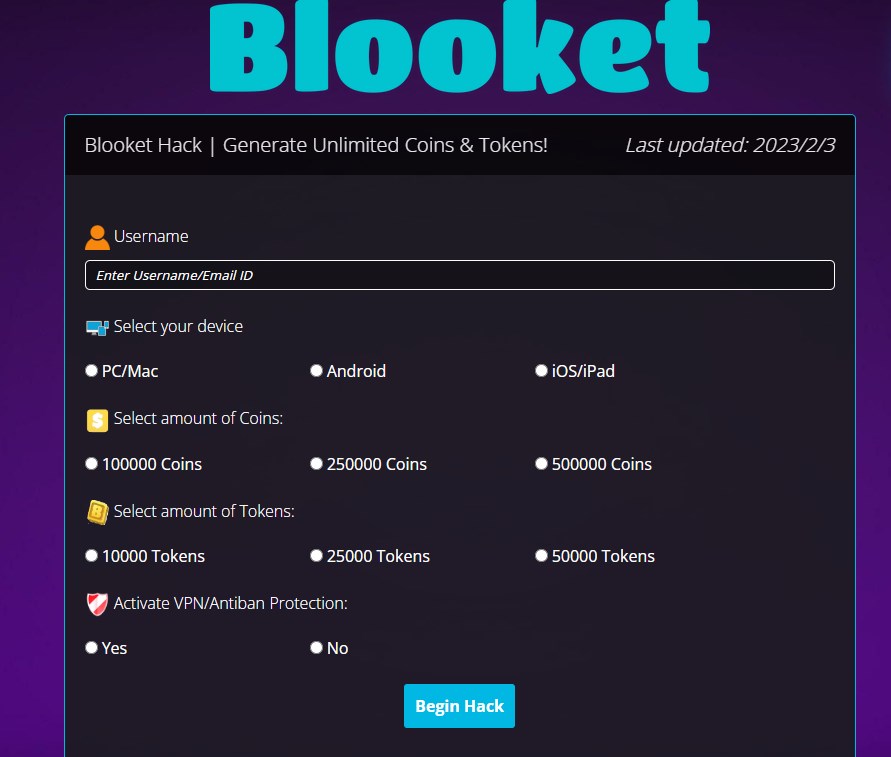Focus the Enter Username/Email ID field
This screenshot has height=757, width=891.
pos(459,275)
